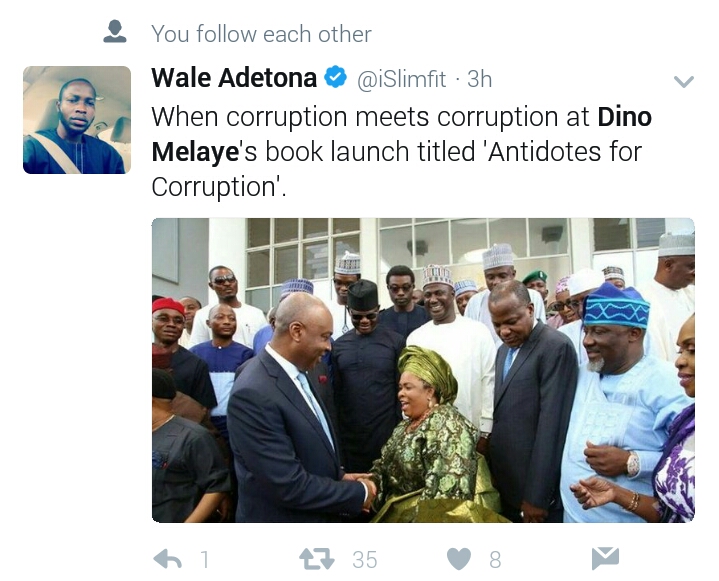The height and width of the screenshot is (581, 719).
Task: Open the @iSlimfit handle
Action: coord(401,79)
